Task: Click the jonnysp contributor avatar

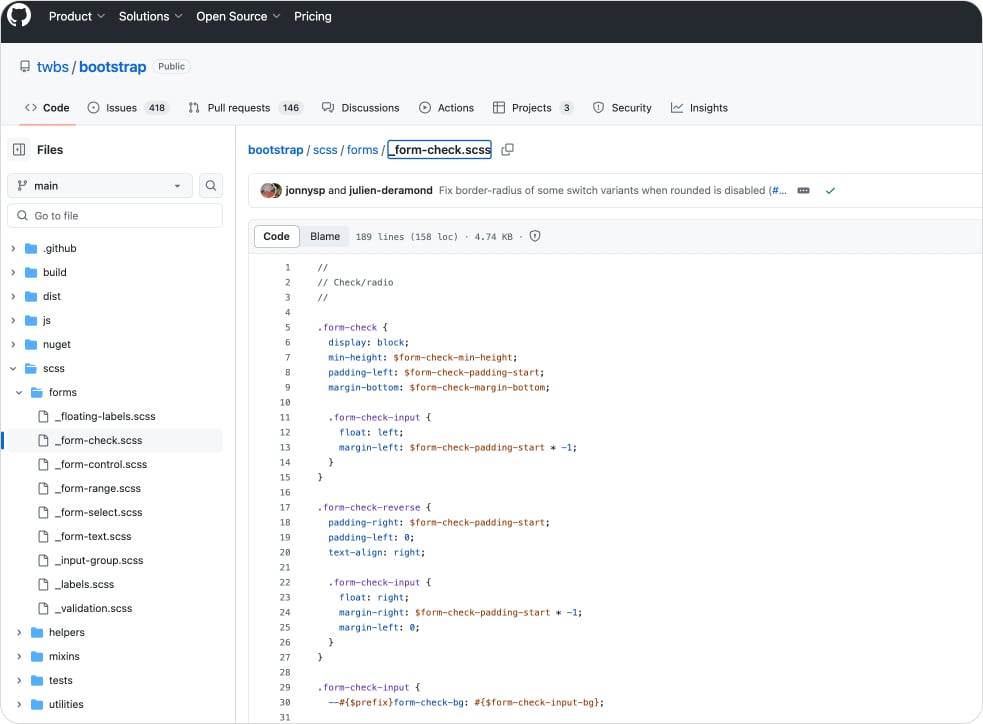Action: pos(268,190)
